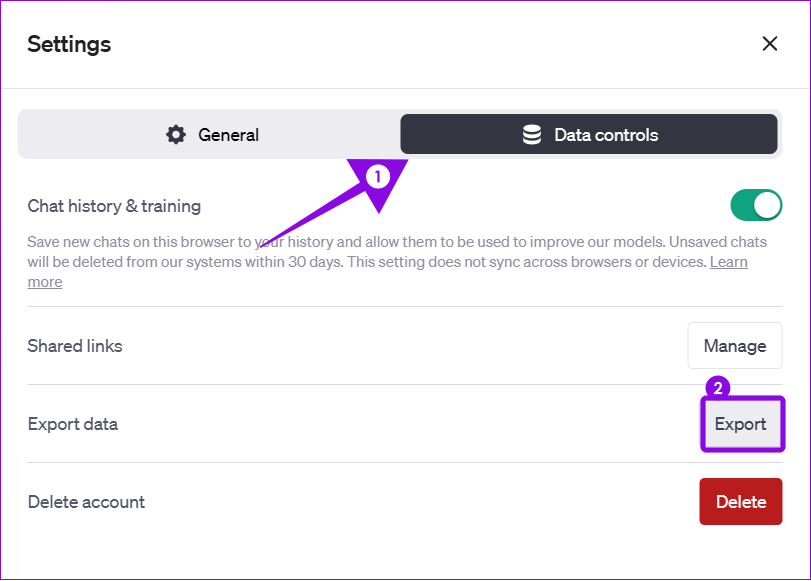
Task: Manage shared links
Action: coord(734,346)
